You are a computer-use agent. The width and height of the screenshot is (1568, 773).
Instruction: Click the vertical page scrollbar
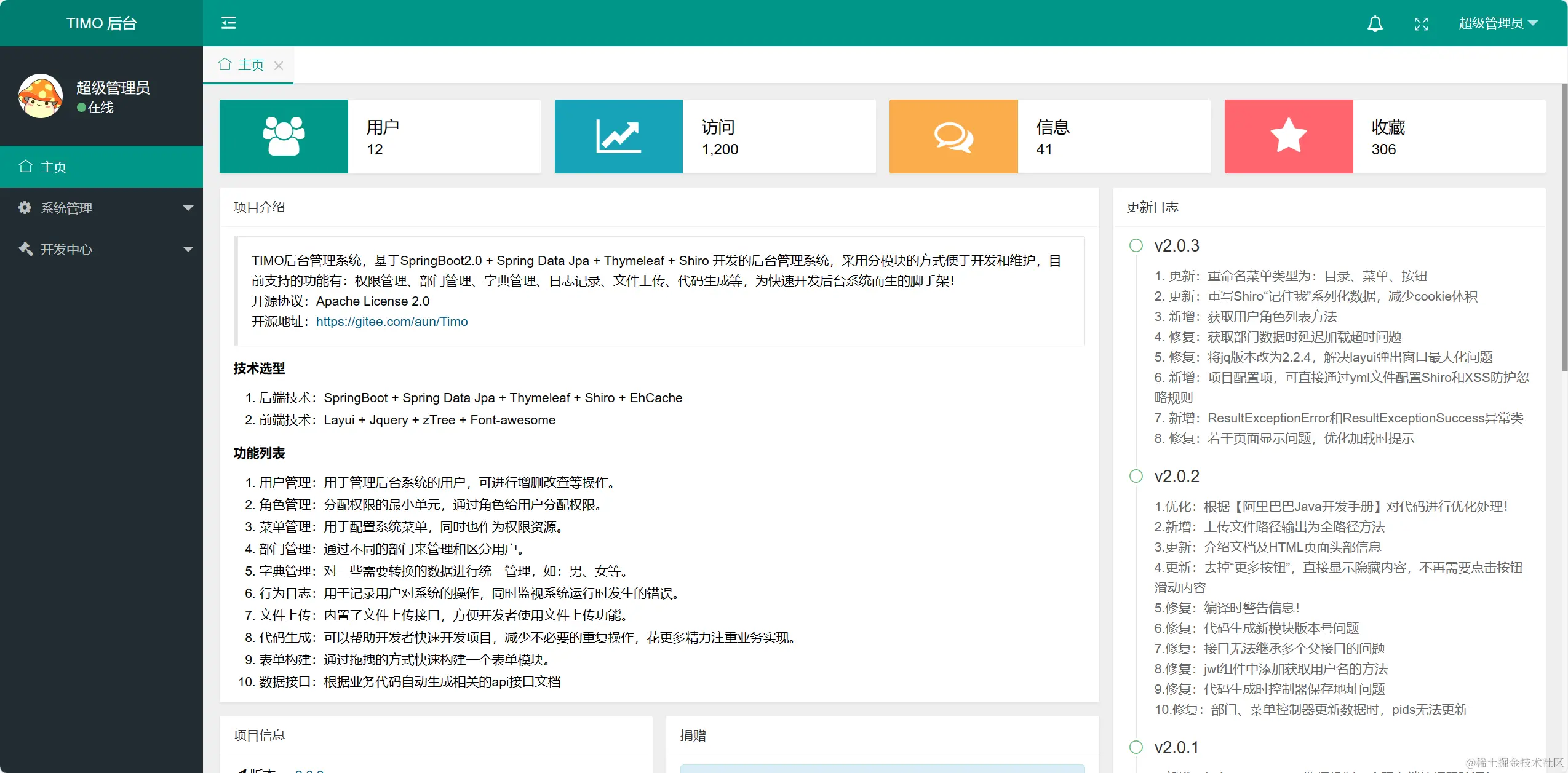[x=1564, y=228]
